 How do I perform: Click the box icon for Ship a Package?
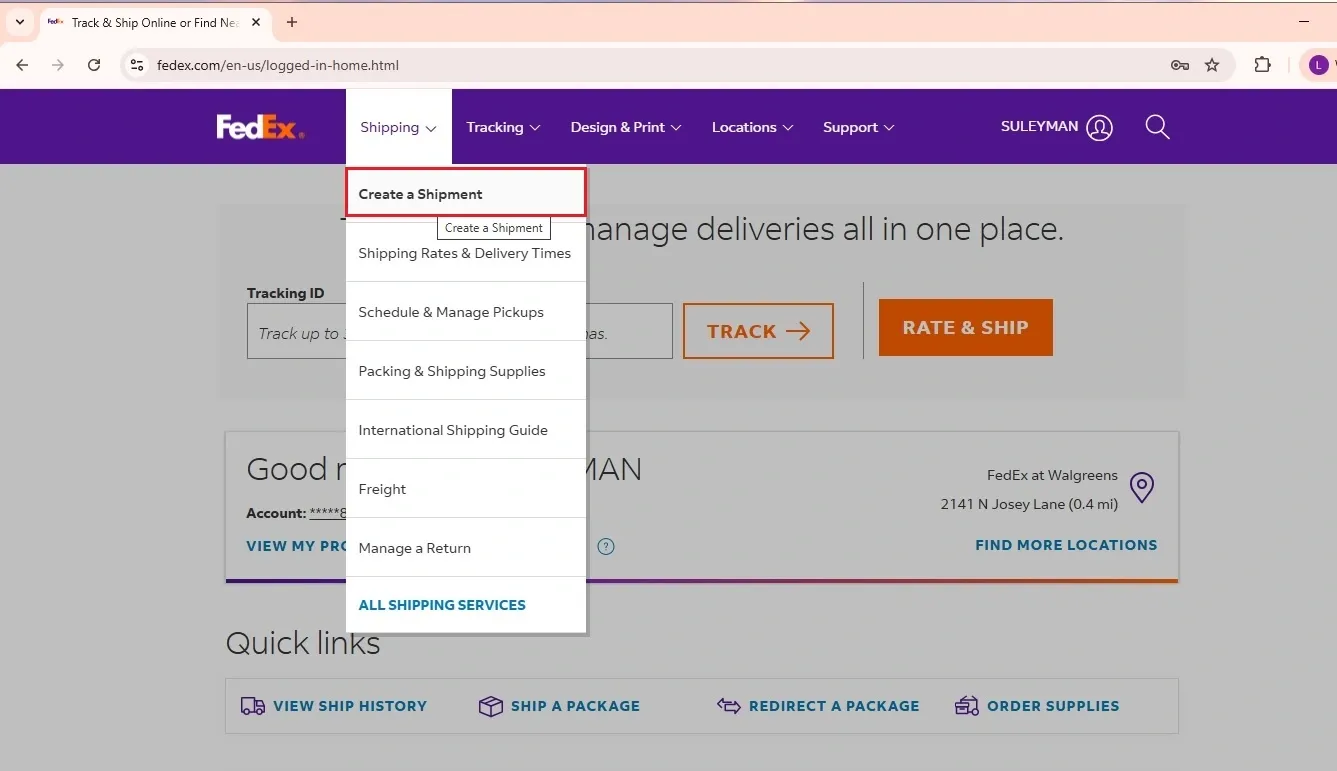click(x=490, y=706)
